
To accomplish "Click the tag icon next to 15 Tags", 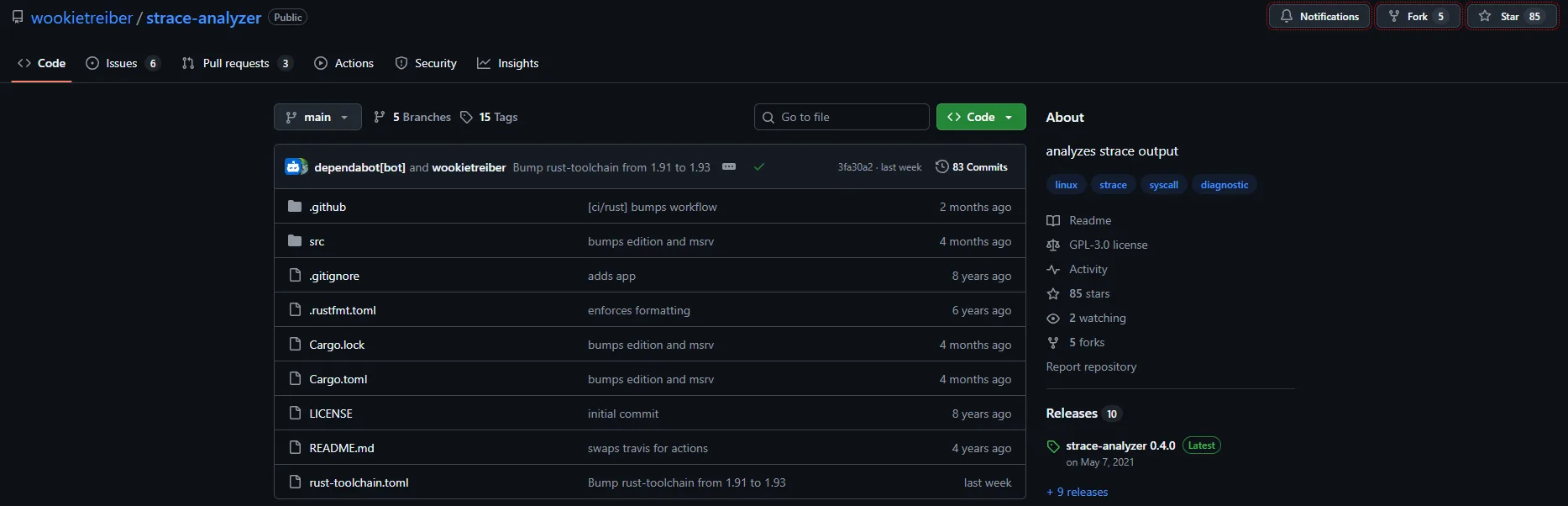I will click(x=466, y=117).
